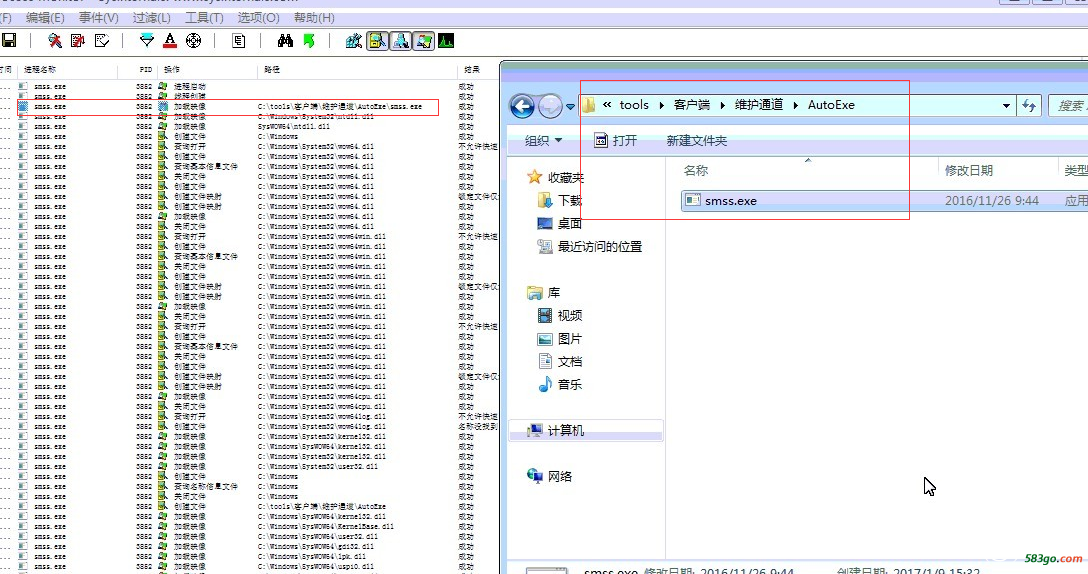Expand the arrow after 客户端 breadcrumb

pos(722,105)
